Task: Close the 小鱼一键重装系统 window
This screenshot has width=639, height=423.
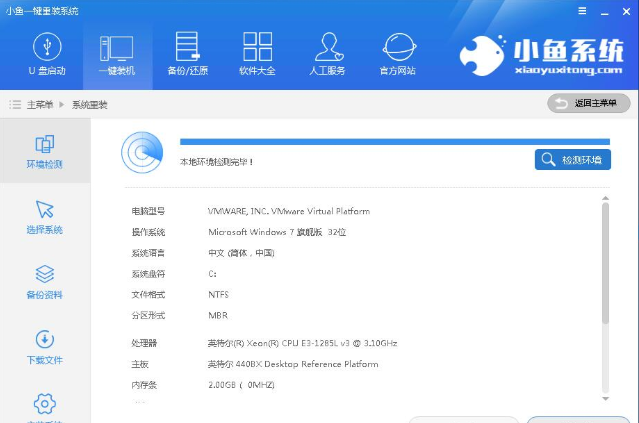Action: pos(626,12)
